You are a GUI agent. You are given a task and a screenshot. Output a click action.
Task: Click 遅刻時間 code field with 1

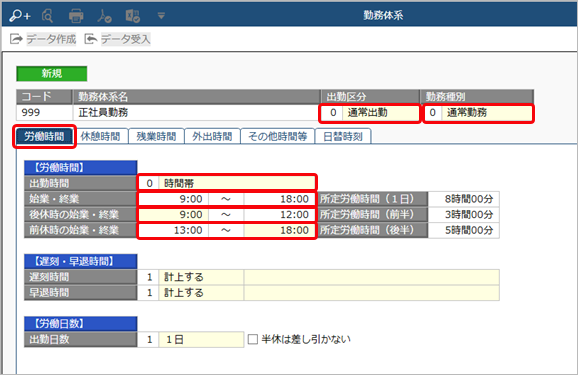point(148,277)
